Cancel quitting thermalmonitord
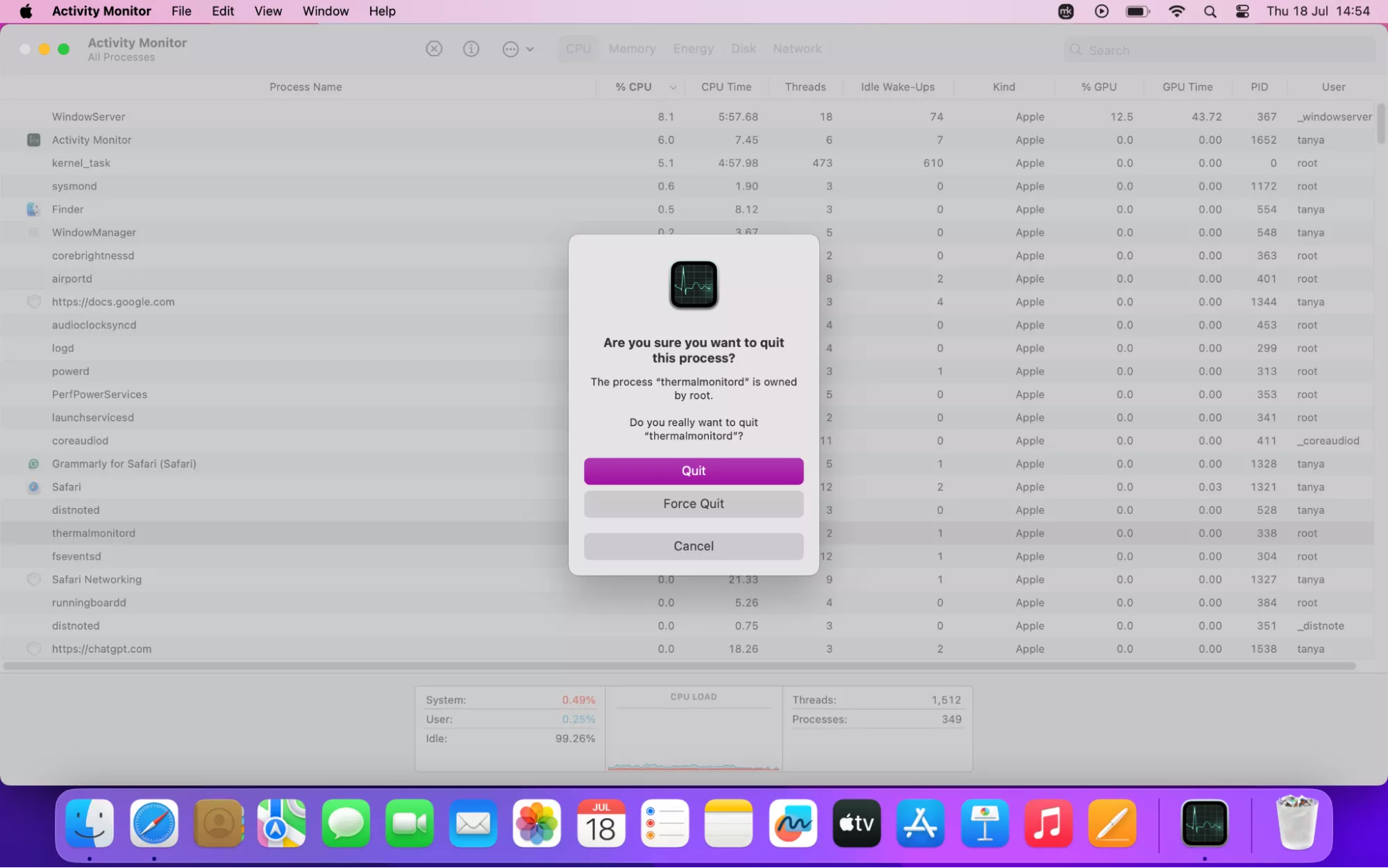 tap(693, 546)
